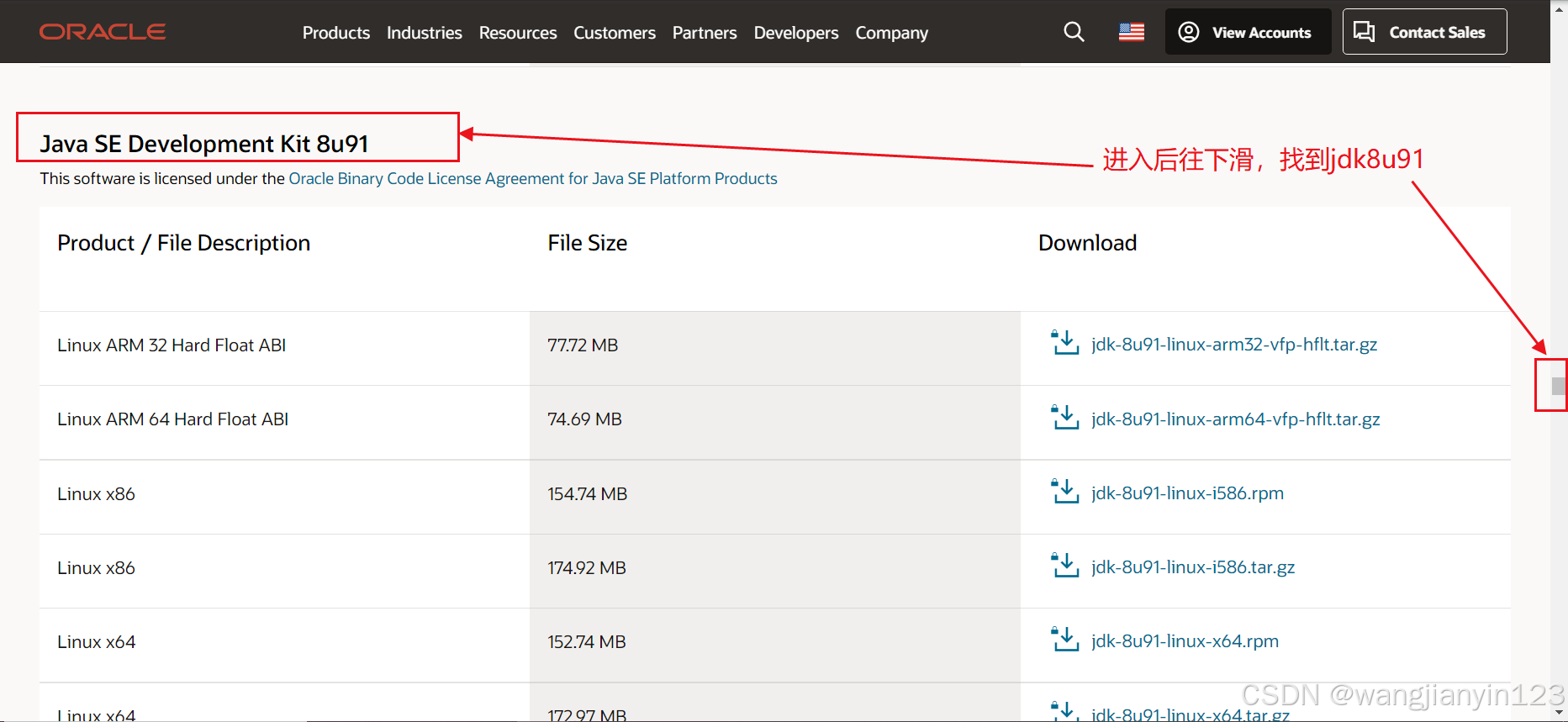1568x722 pixels.
Task: Open the Customers menu
Action: tap(615, 33)
